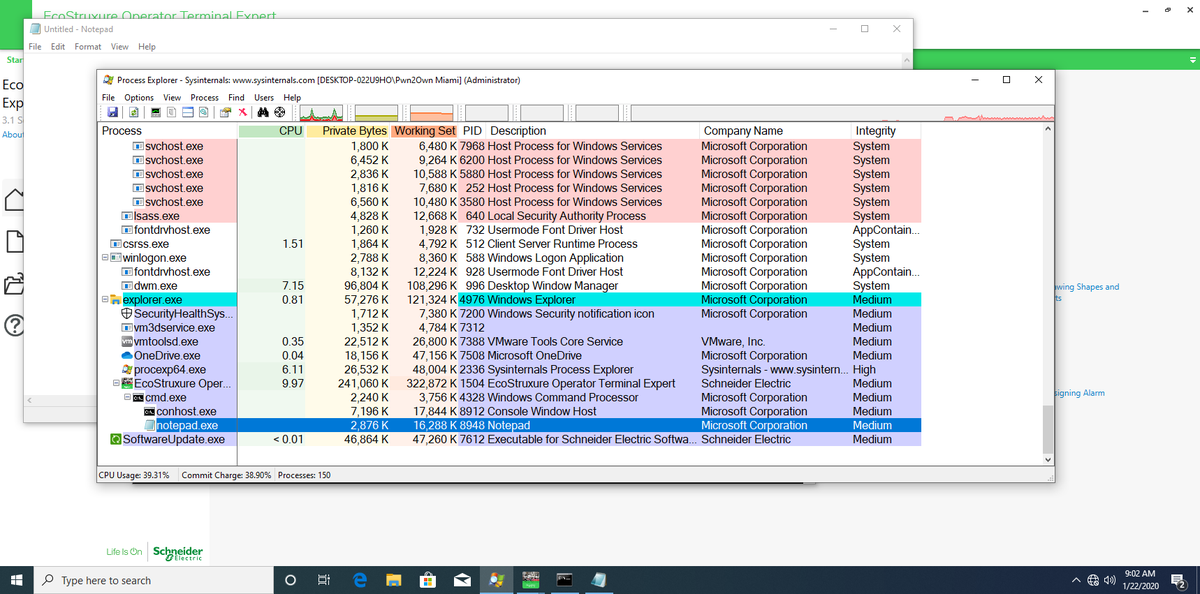Click the procexp64.exe process icon
The image size is (1200, 594).
click(x=127, y=370)
